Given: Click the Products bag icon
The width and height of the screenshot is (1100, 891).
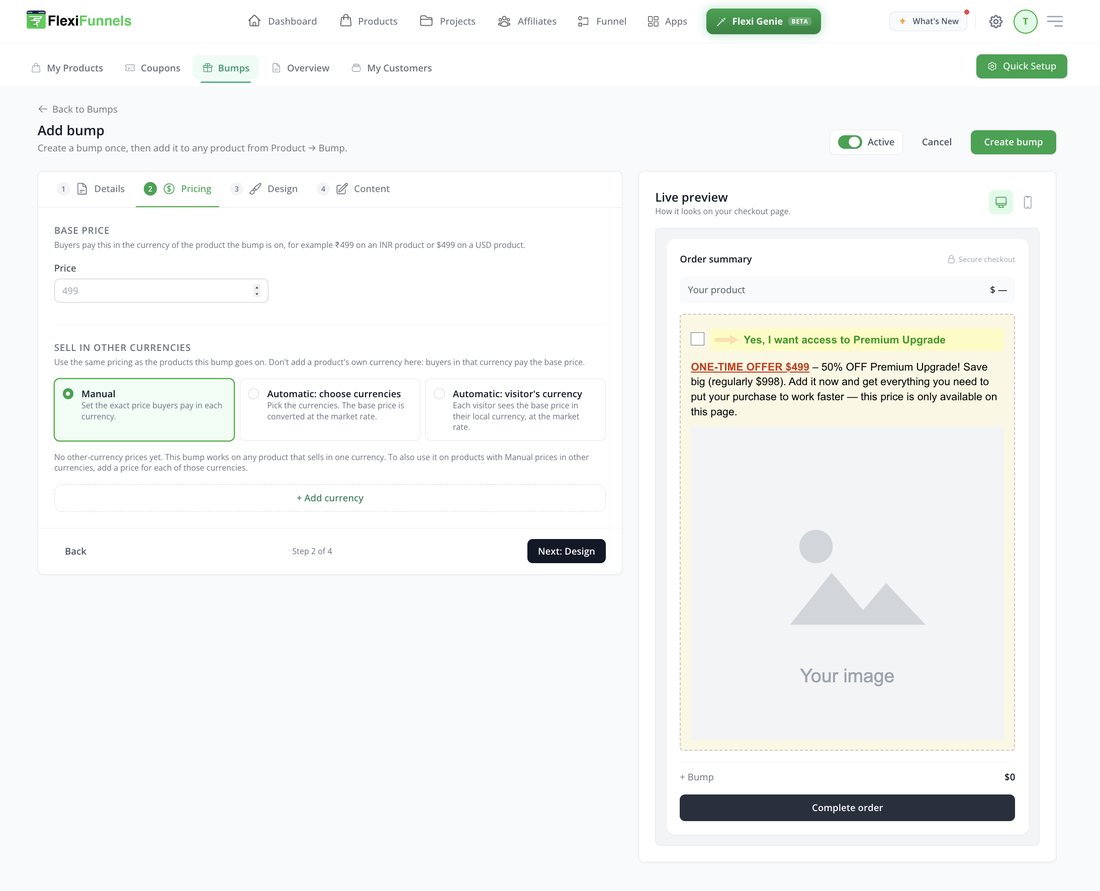Looking at the screenshot, I should tap(345, 20).
